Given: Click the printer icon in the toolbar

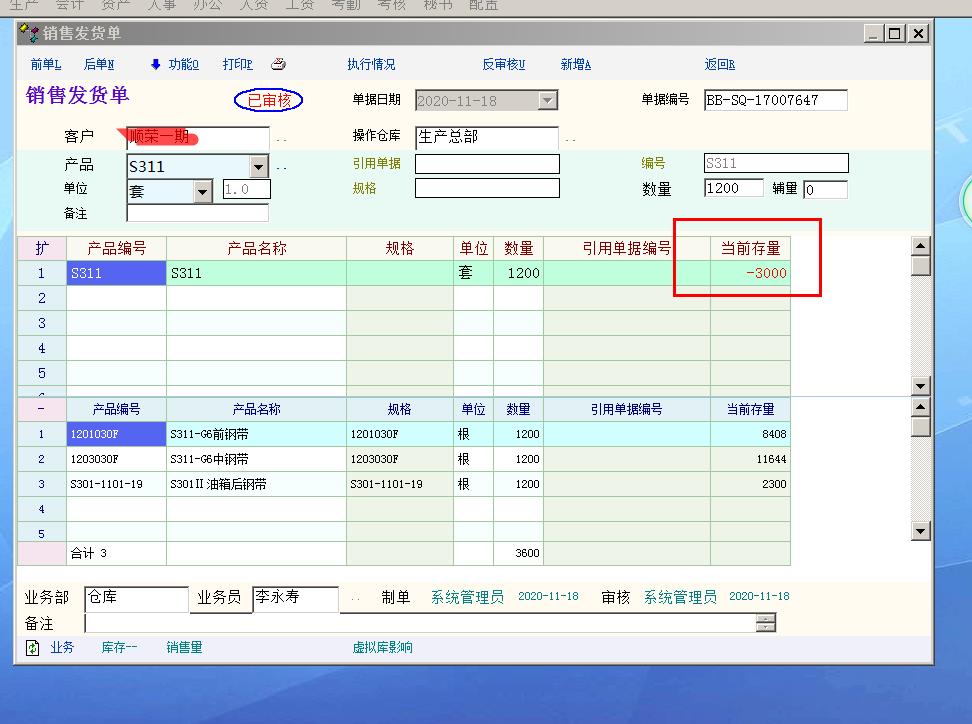Looking at the screenshot, I should 278,64.
